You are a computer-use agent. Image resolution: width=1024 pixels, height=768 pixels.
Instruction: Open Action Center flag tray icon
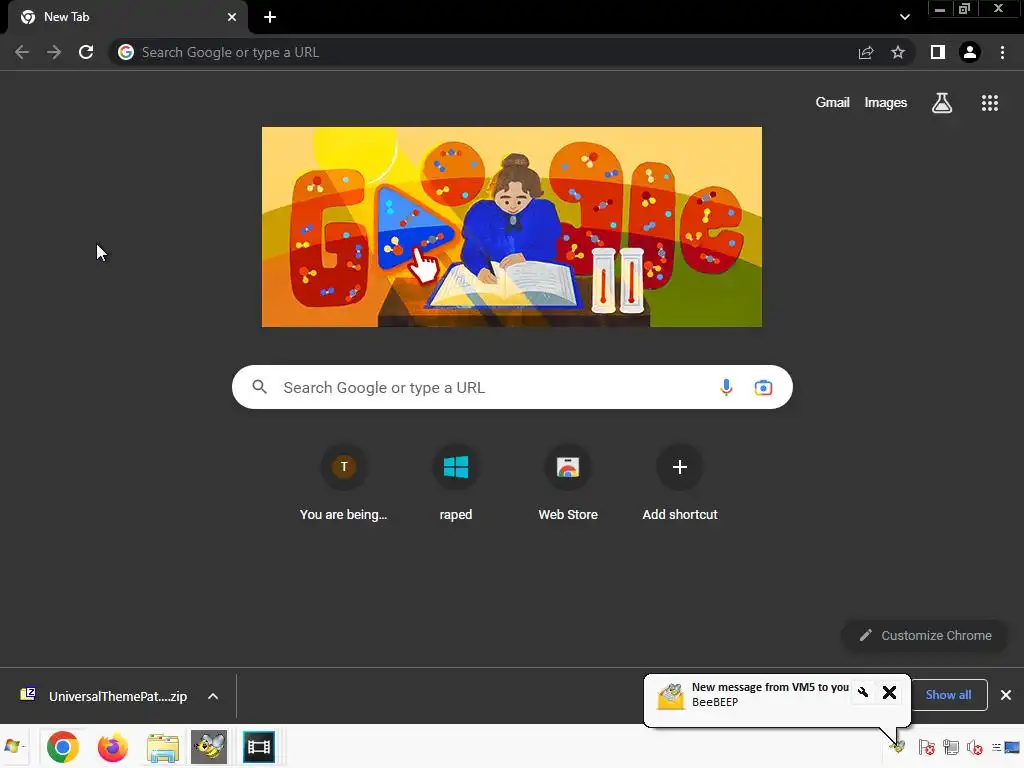pos(926,747)
